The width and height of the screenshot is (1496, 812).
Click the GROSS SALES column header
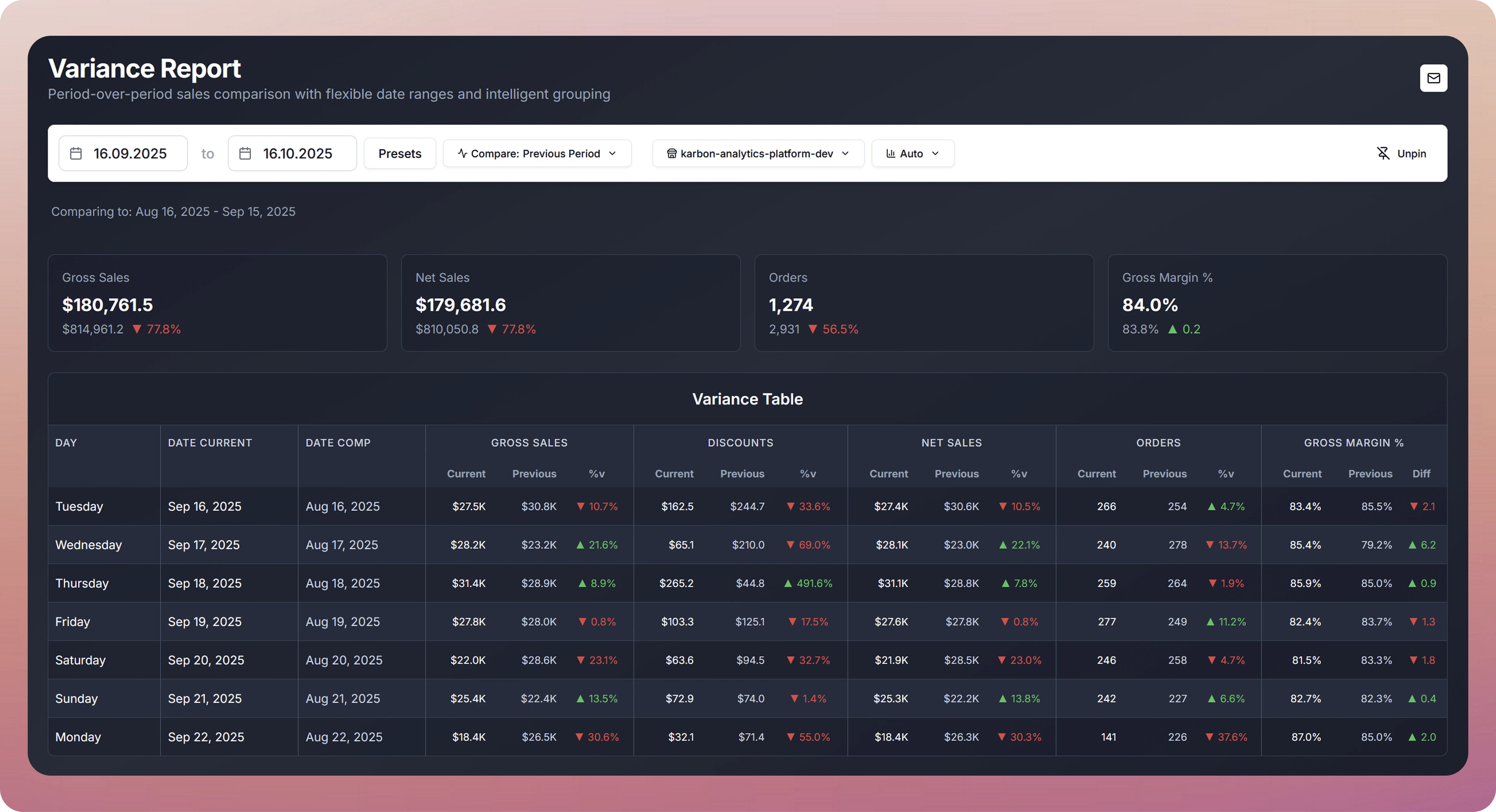coord(529,442)
